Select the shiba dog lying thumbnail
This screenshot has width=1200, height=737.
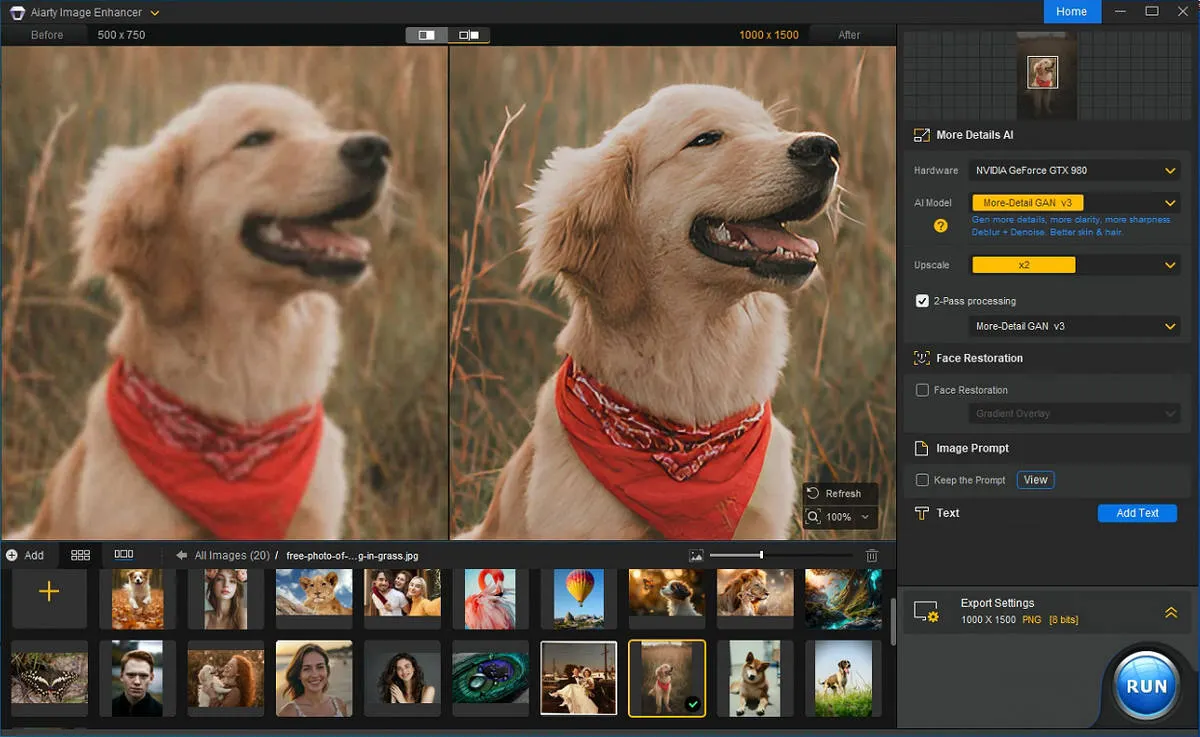click(755, 679)
